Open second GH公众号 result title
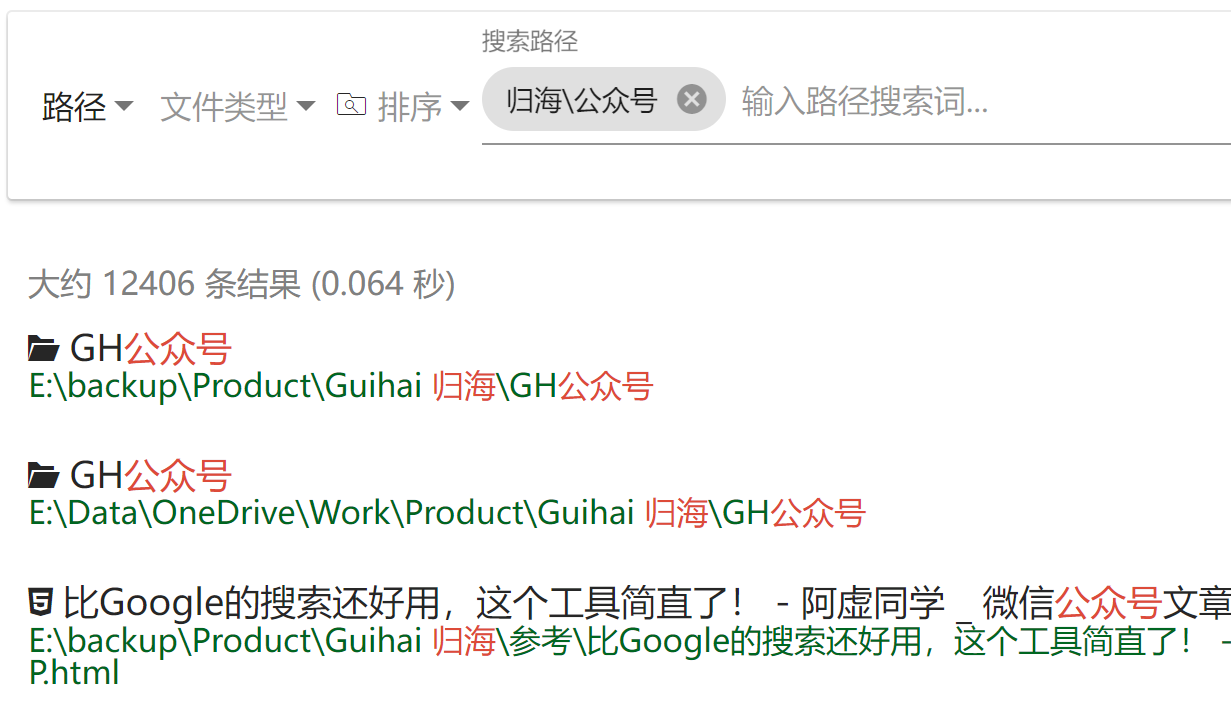1231x719 pixels. pyautogui.click(x=151, y=475)
